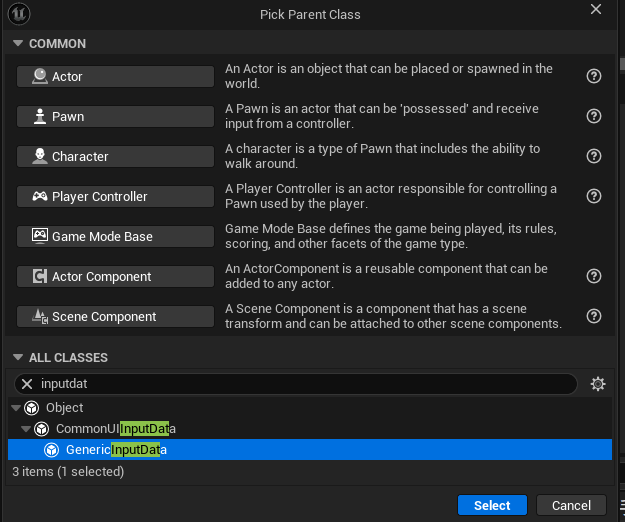Open class viewer settings gear icon
625x522 pixels.
tap(598, 384)
